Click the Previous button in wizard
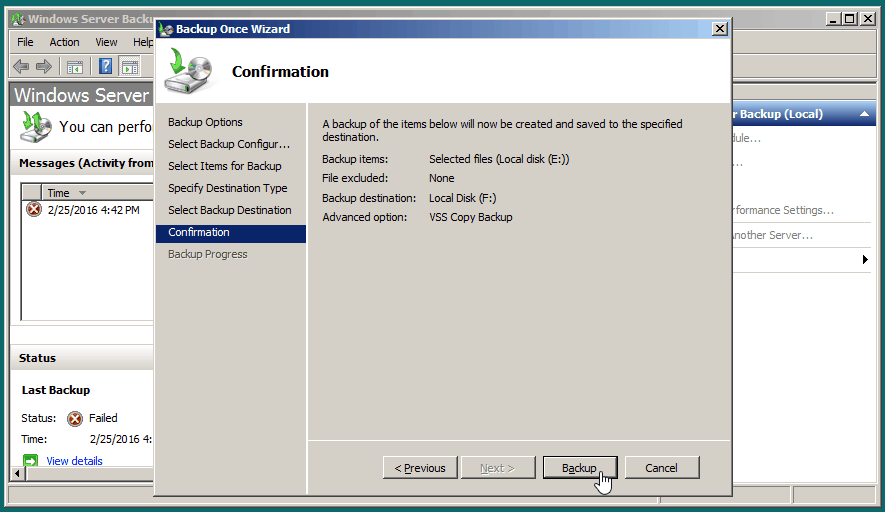Image resolution: width=885 pixels, height=512 pixels. tap(420, 468)
